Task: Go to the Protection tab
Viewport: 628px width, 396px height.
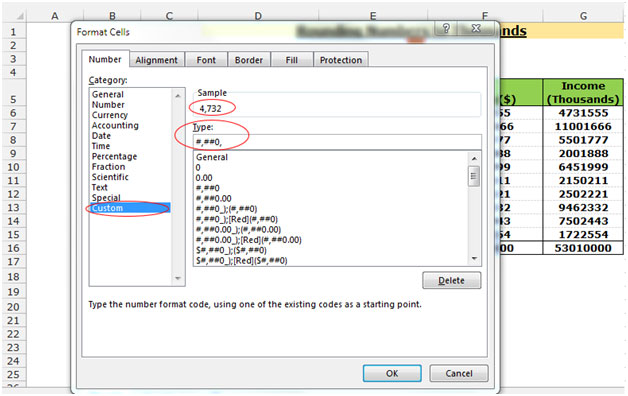Action: coord(341,60)
